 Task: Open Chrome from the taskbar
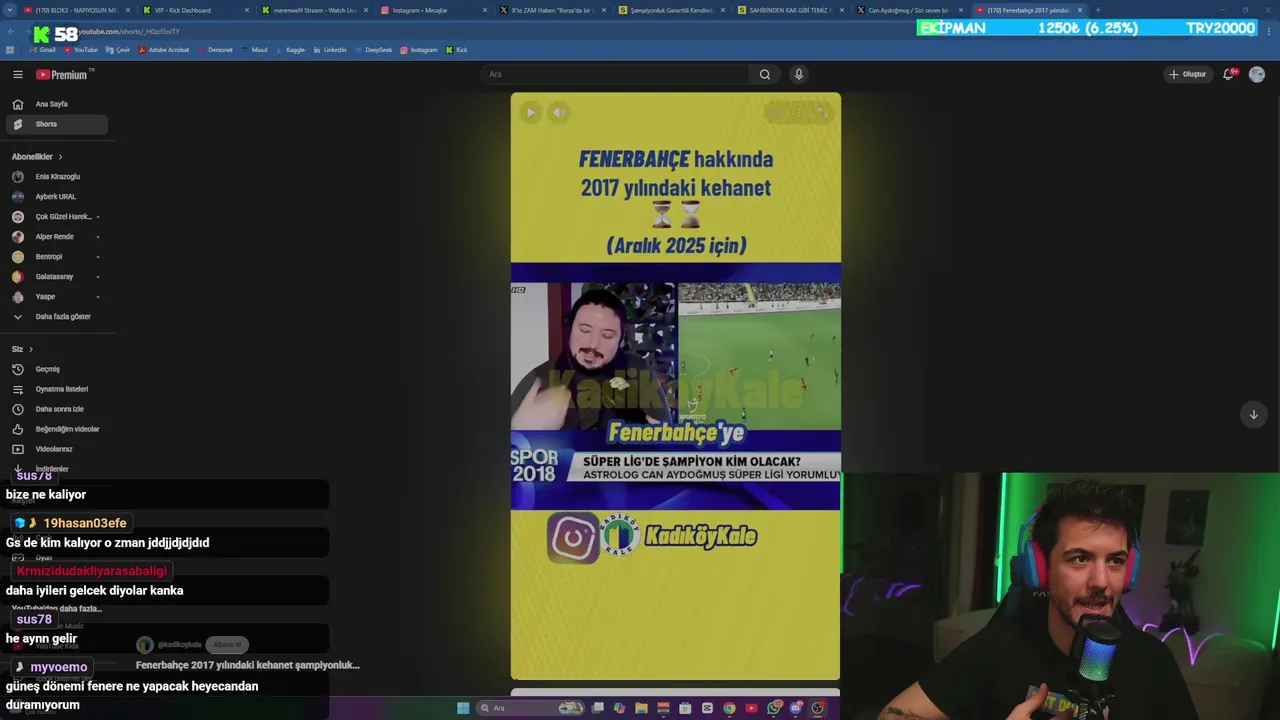(x=729, y=708)
